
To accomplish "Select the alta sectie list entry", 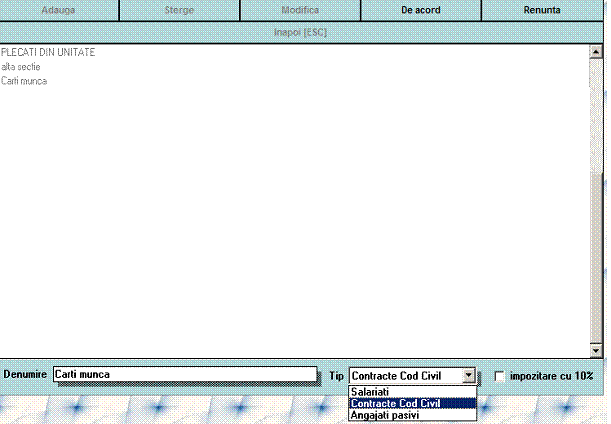I will [x=21, y=66].
